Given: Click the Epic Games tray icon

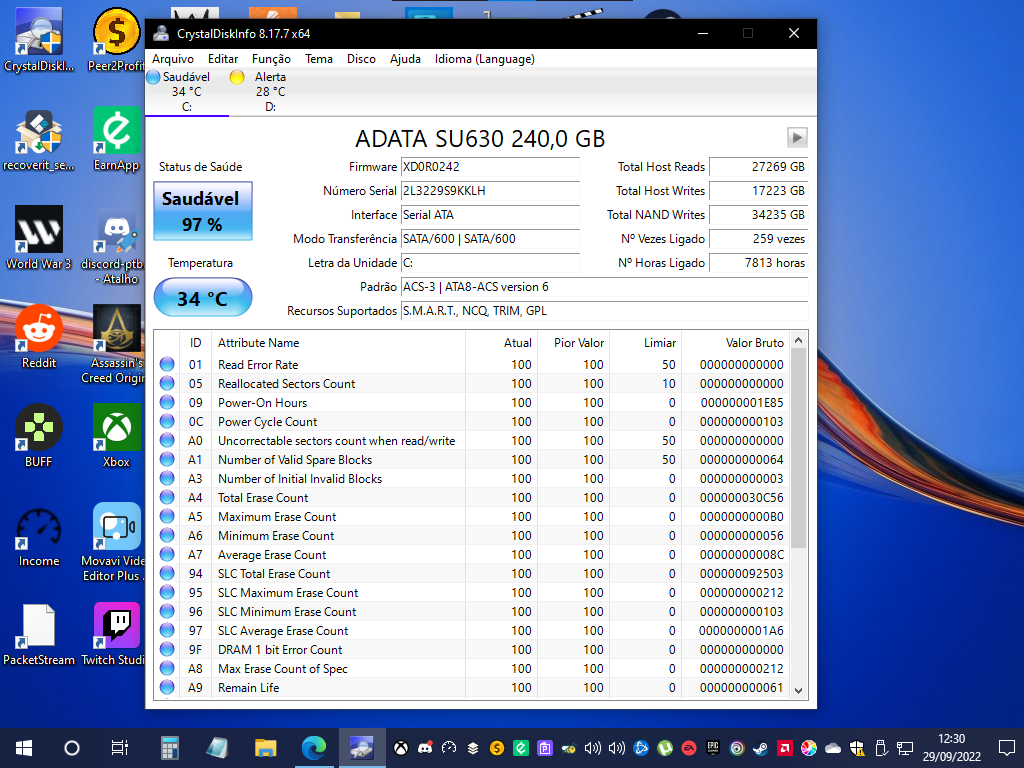Looking at the screenshot, I should click(712, 748).
